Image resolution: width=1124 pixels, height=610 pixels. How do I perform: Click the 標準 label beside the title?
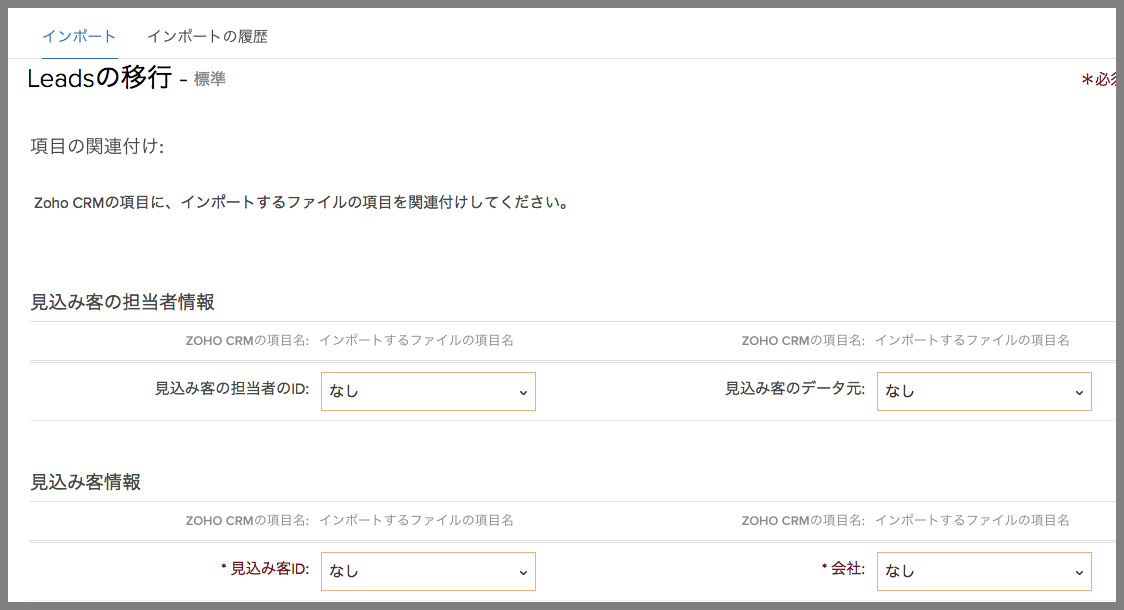pyautogui.click(x=210, y=79)
